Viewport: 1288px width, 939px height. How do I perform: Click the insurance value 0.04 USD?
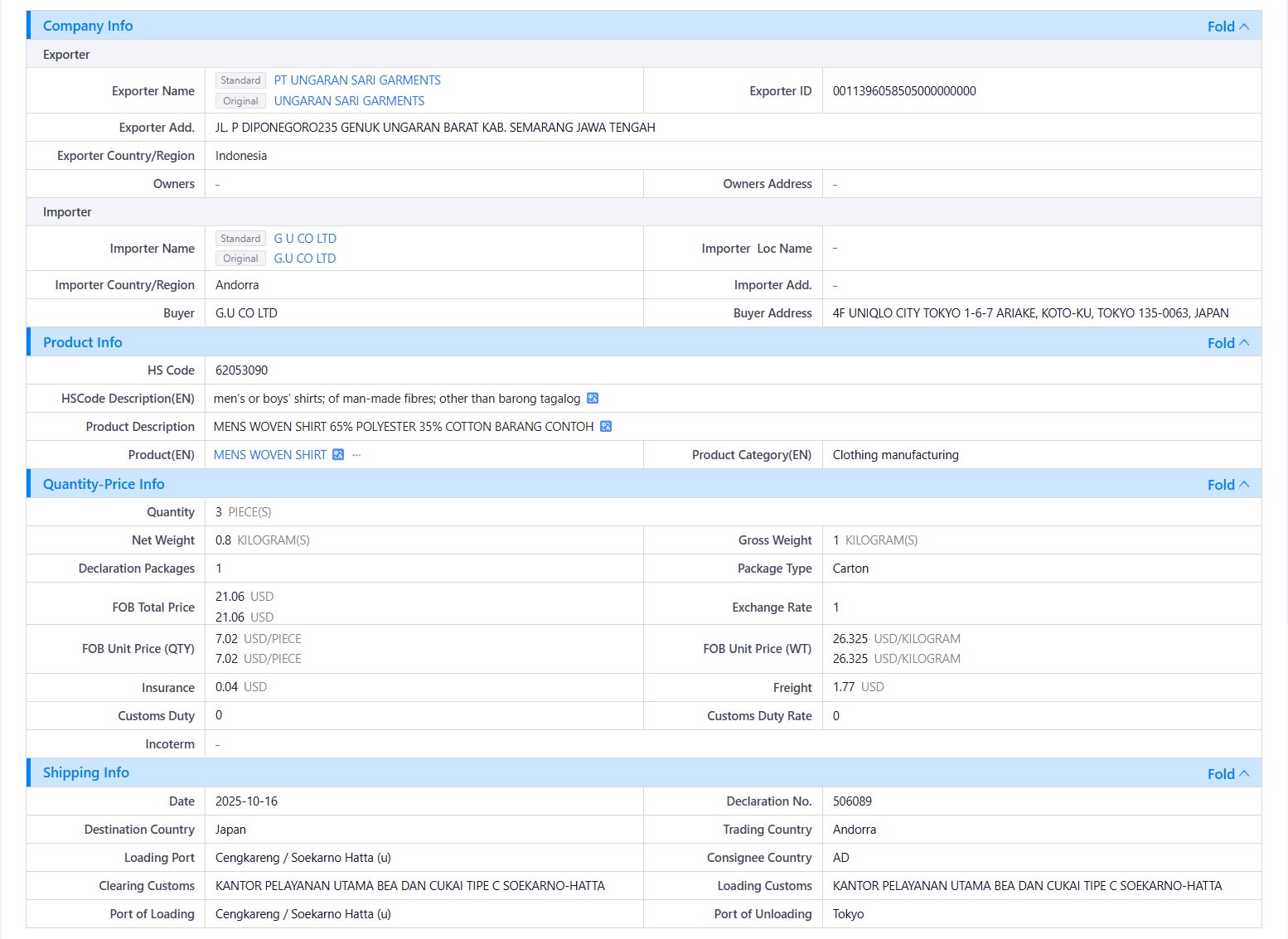point(241,687)
